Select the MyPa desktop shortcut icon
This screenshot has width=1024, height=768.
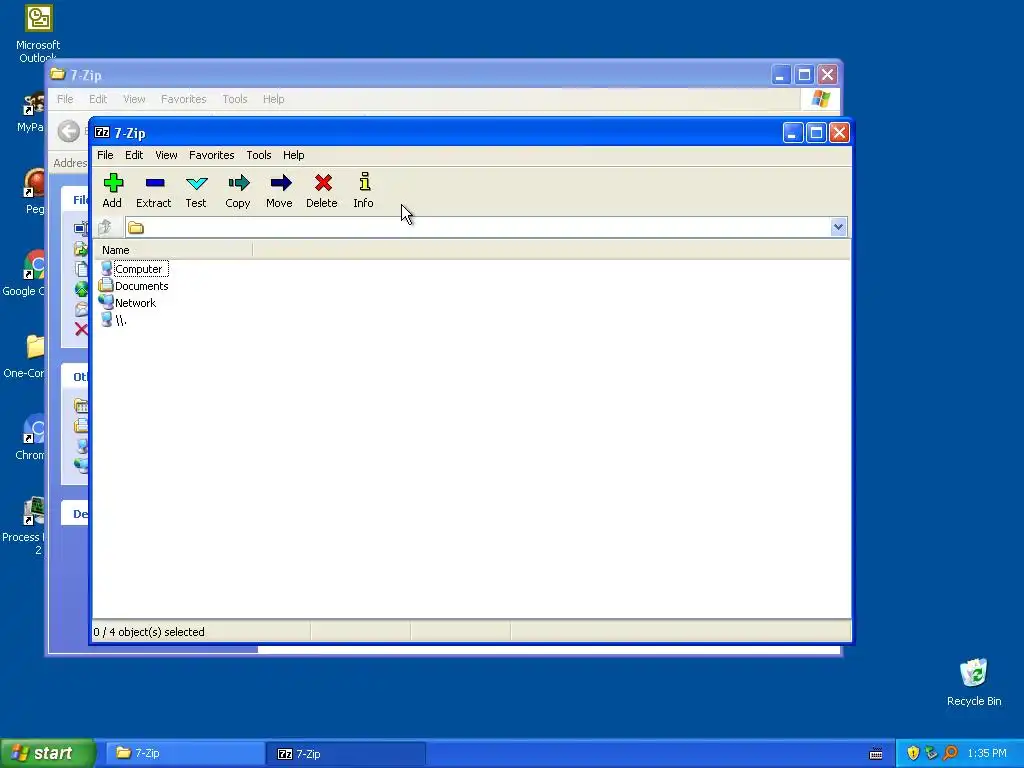[34, 103]
